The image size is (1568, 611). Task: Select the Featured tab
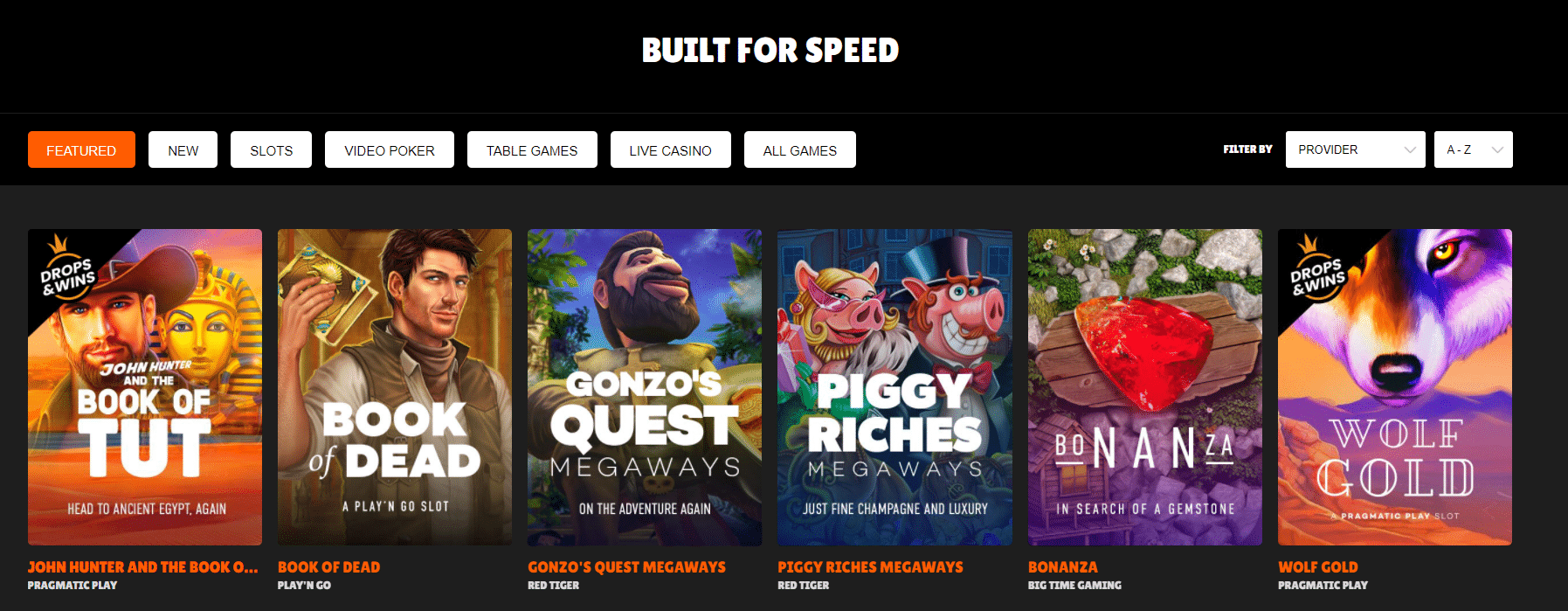point(81,149)
